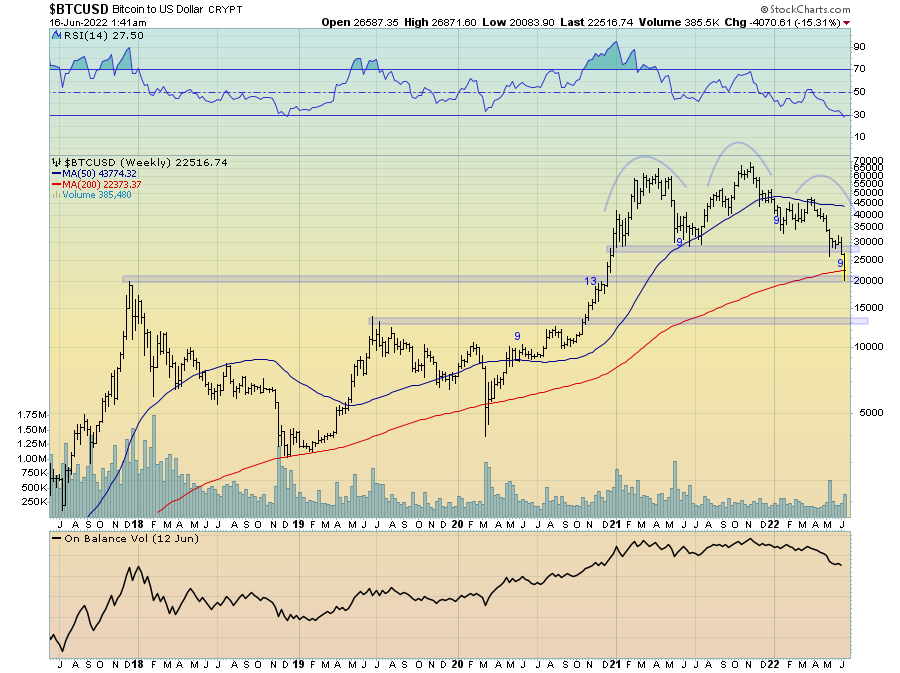Click the 70000 price axis label

868,161
